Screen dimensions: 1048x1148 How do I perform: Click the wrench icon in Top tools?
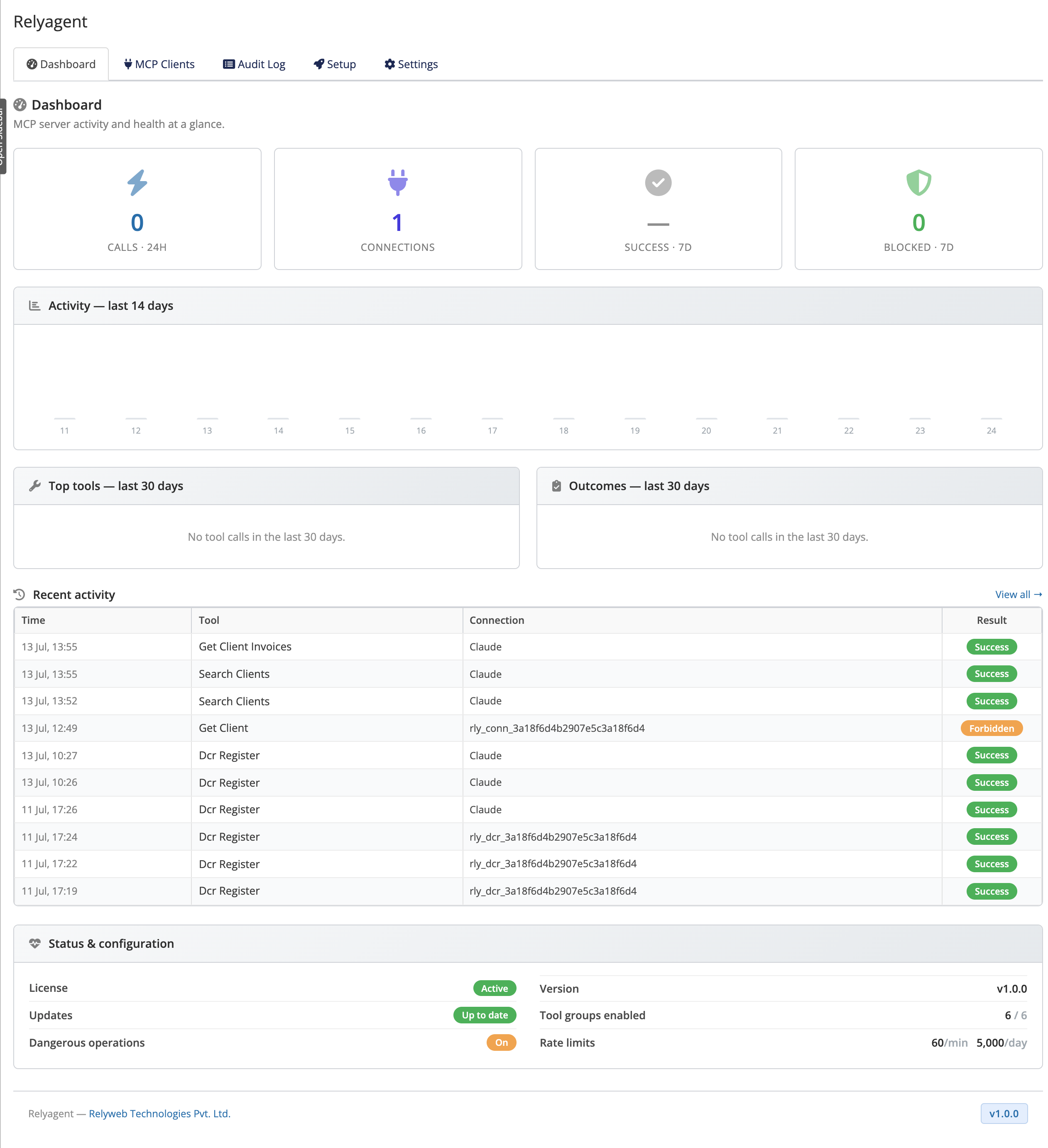click(x=35, y=486)
